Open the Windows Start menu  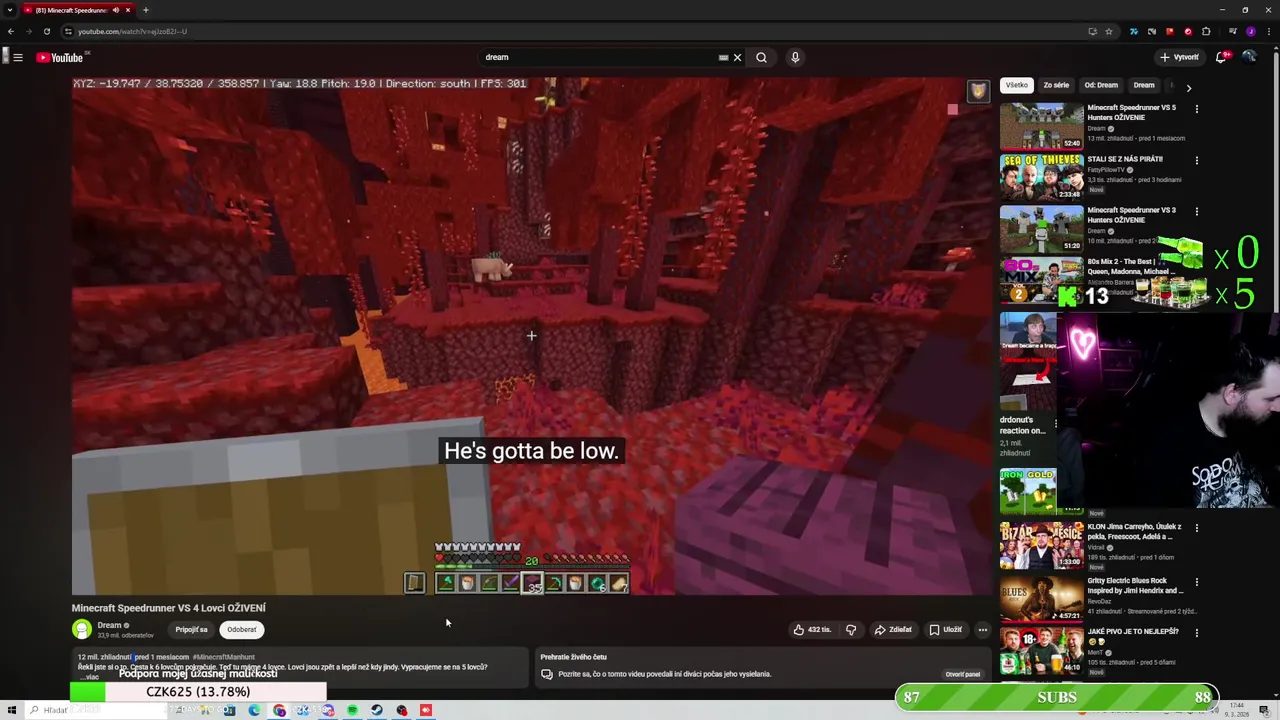pos(12,710)
